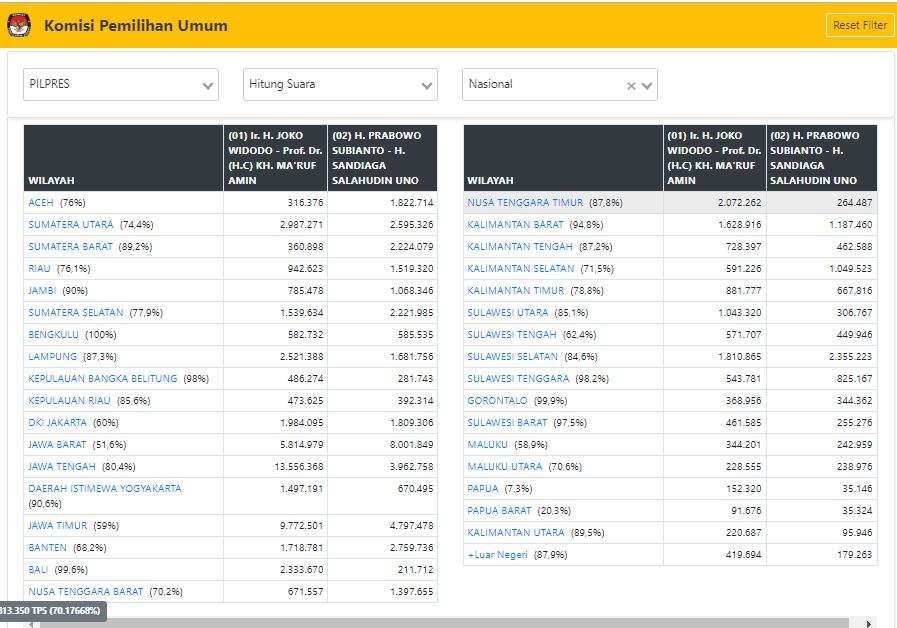Click the BALI province link
The height and width of the screenshot is (628, 897).
pos(38,570)
